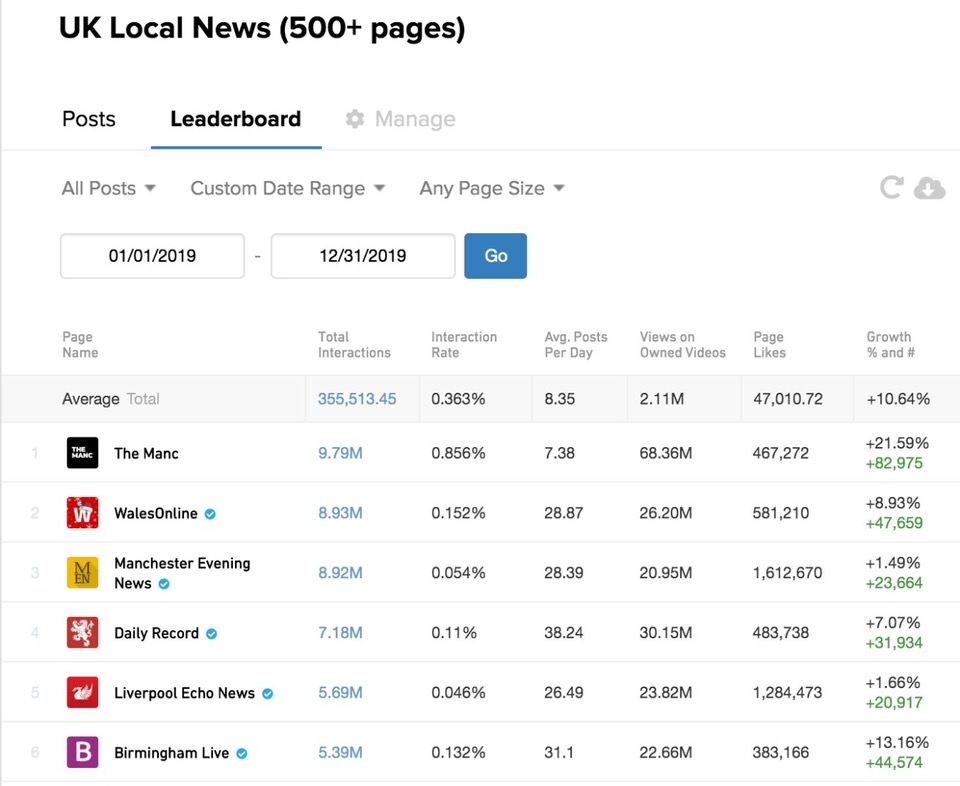Sort by Avg. Posts Per Day column

[x=576, y=345]
